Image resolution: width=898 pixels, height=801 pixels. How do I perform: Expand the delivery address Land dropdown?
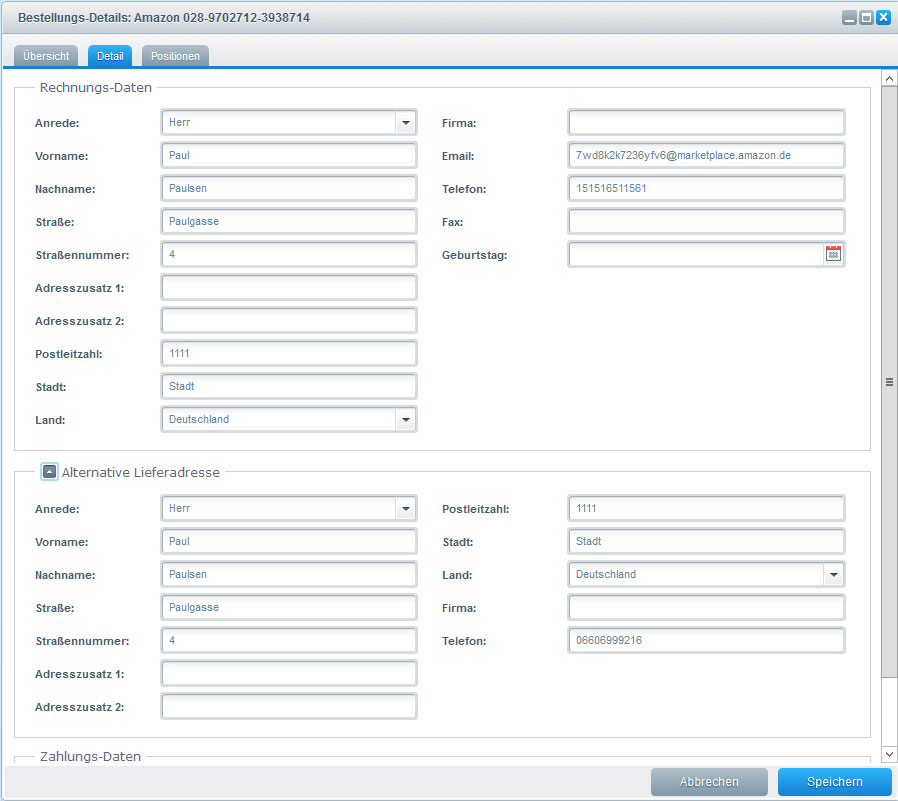833,575
